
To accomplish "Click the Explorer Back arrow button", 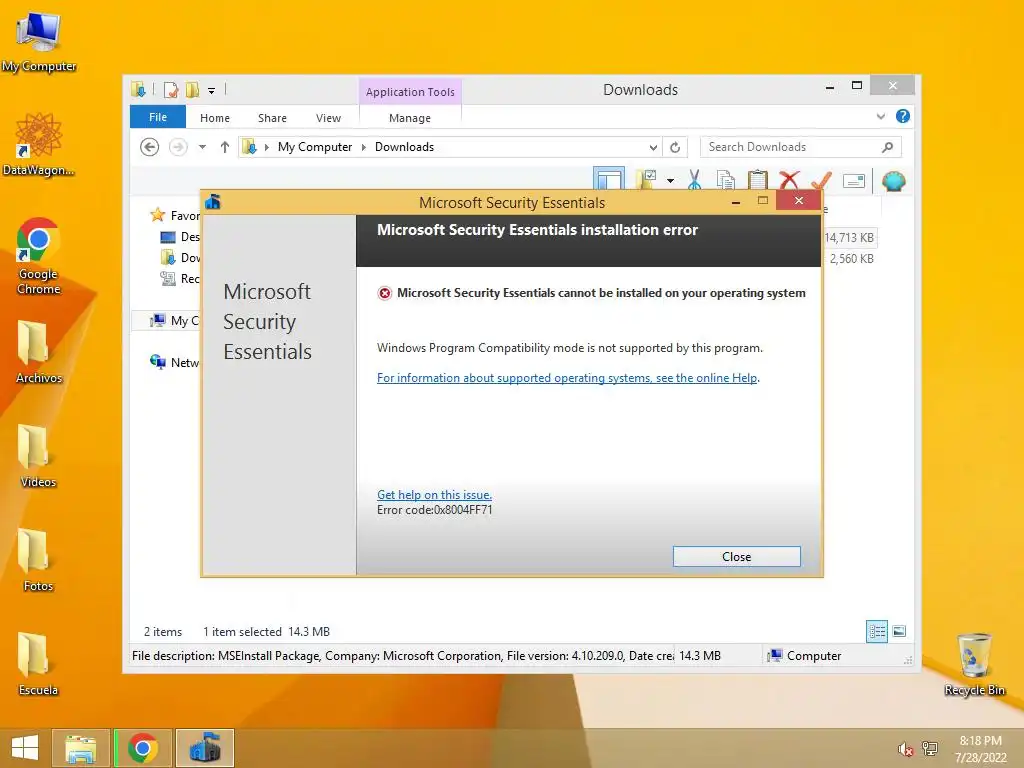I will click(x=150, y=147).
